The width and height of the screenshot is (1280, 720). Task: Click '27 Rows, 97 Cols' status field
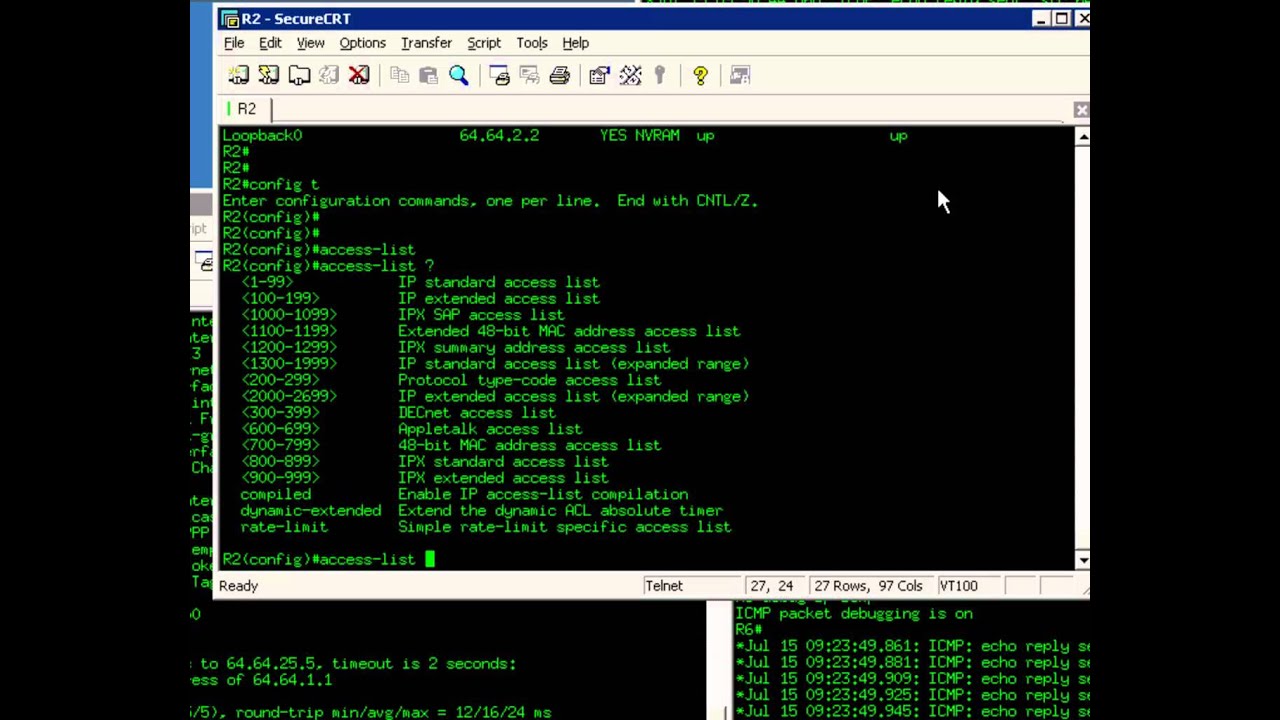tap(868, 586)
